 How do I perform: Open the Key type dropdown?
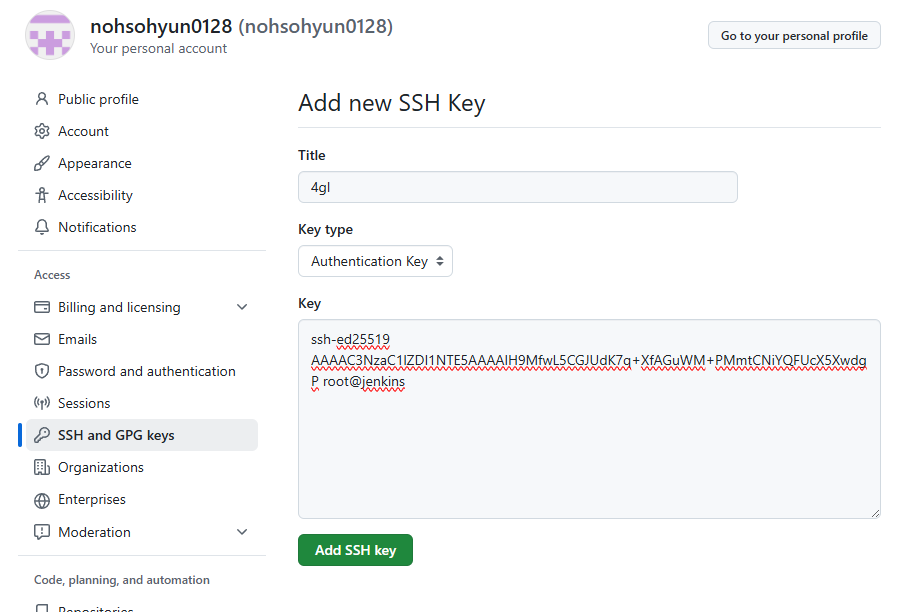coord(375,261)
